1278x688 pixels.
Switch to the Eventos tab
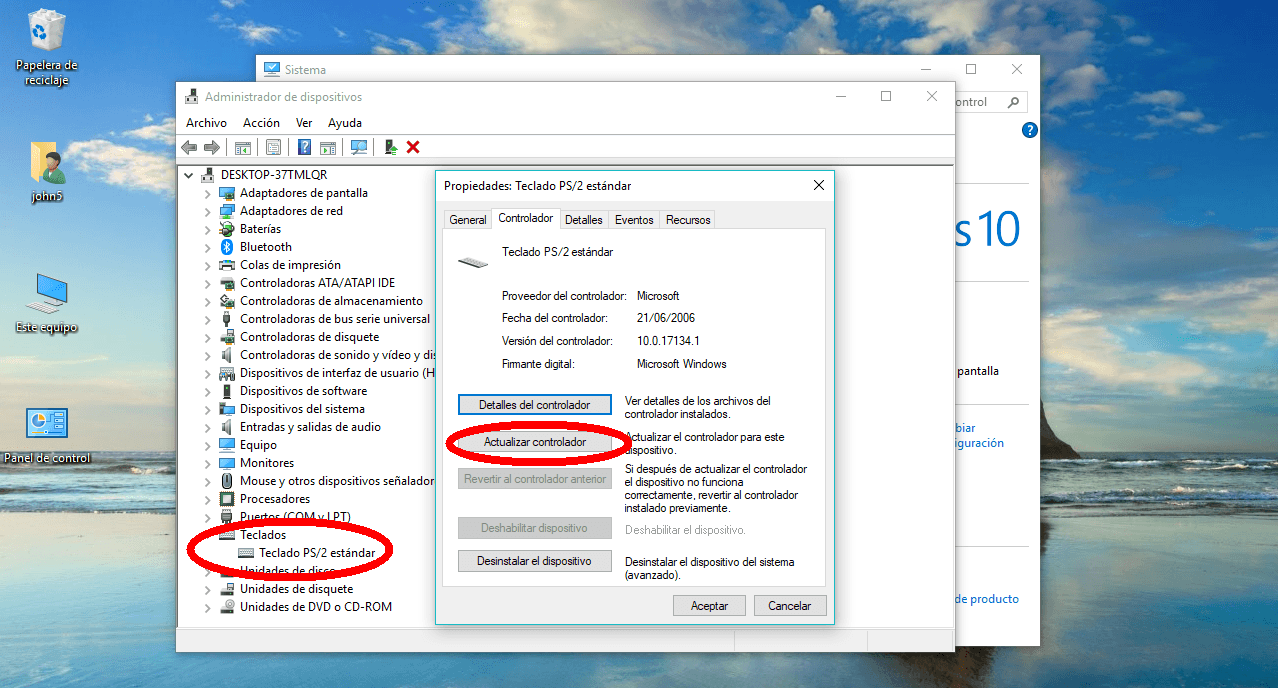coord(634,220)
